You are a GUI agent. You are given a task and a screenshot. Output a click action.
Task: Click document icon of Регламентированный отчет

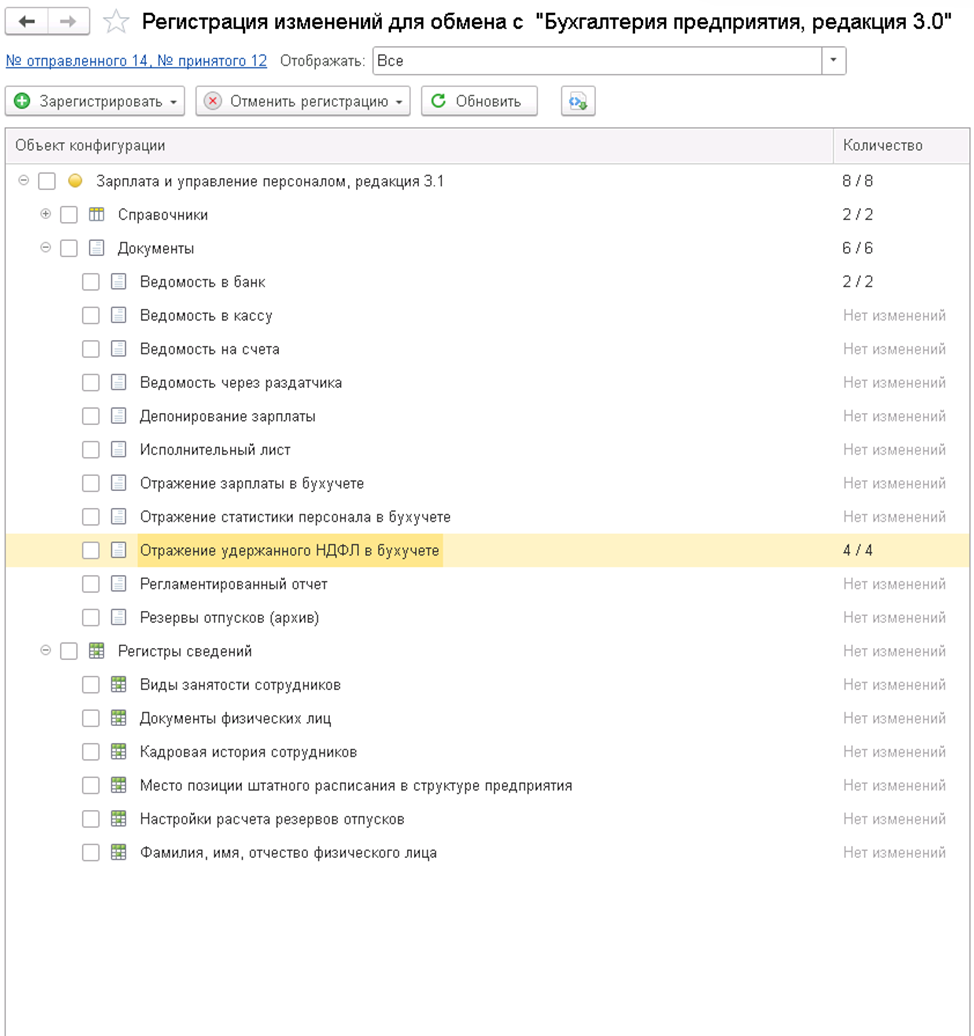click(x=118, y=583)
